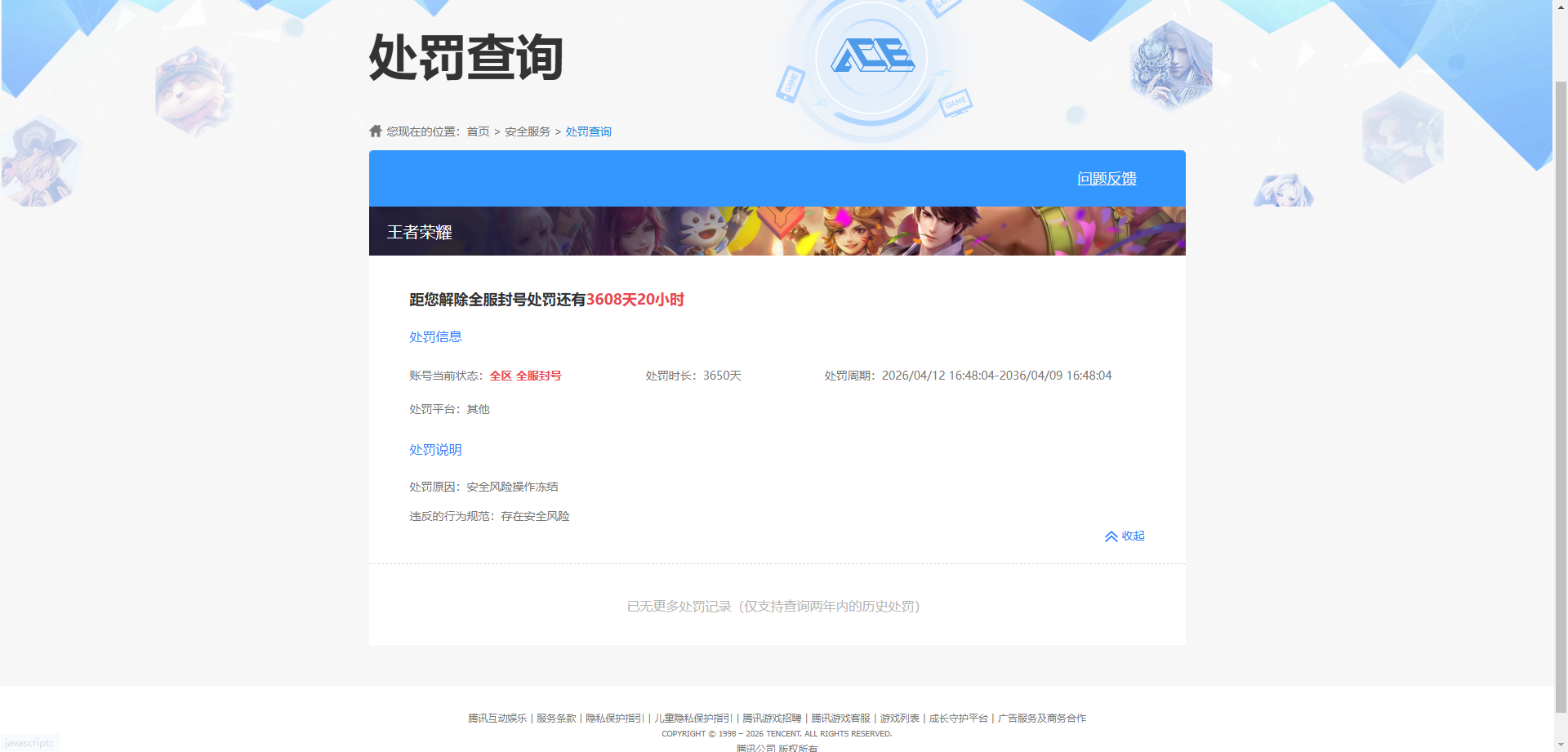Open 腾讯游戏客服 footer link

pyautogui.click(x=840, y=719)
